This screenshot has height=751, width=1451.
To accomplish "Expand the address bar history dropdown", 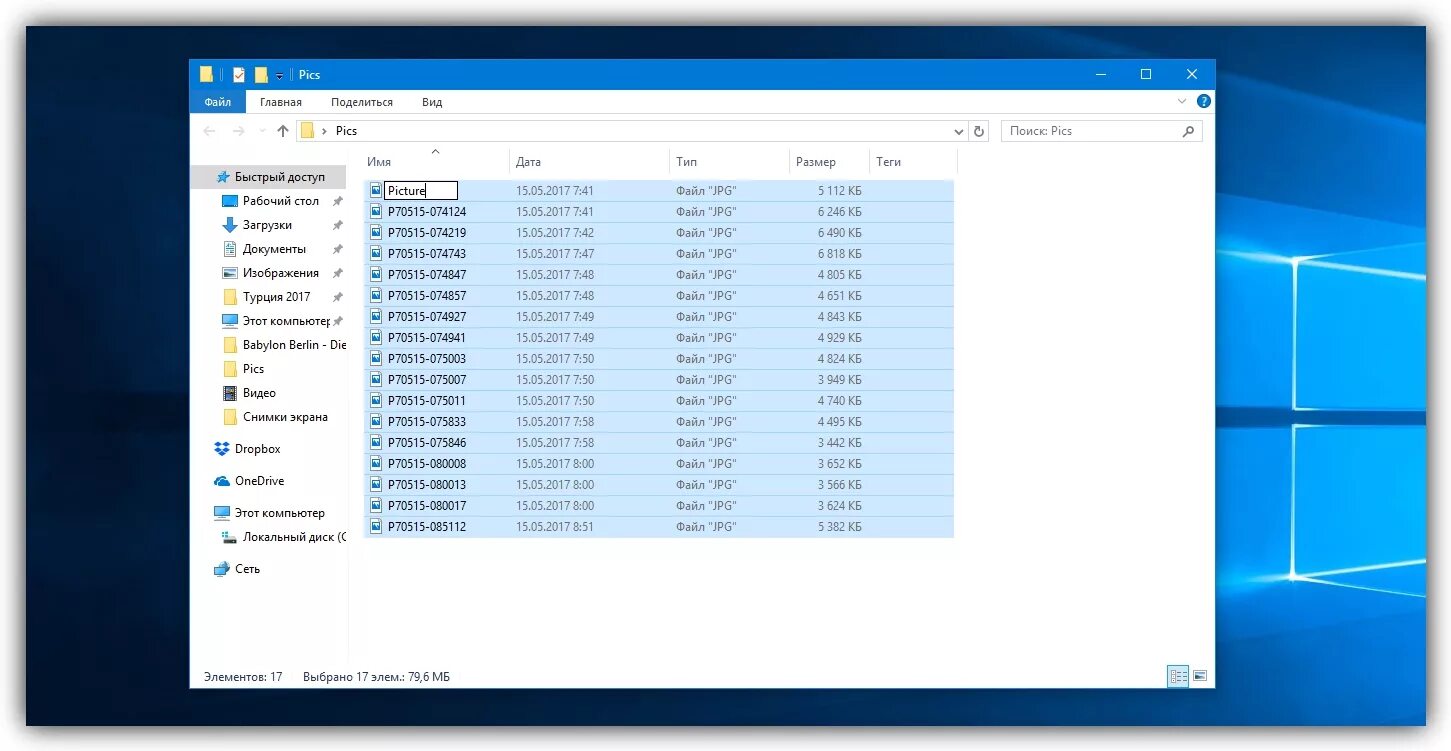I will [x=958, y=131].
